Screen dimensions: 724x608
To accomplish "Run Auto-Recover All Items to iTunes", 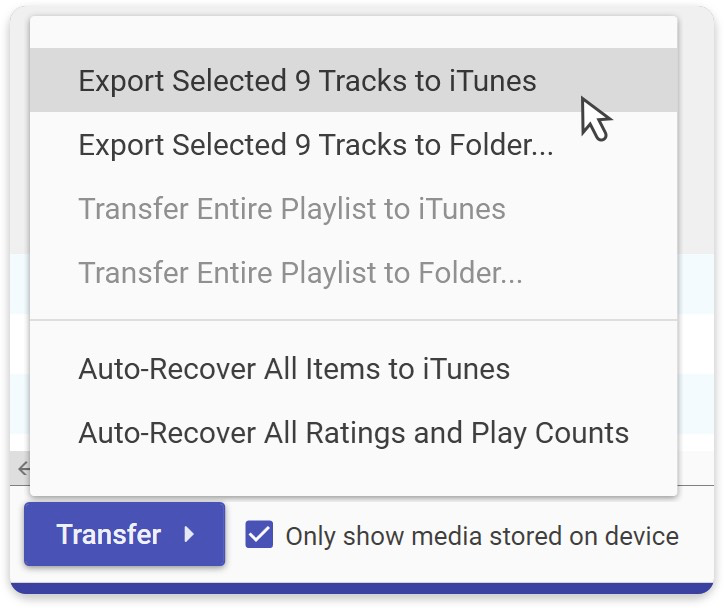I will click(x=294, y=369).
